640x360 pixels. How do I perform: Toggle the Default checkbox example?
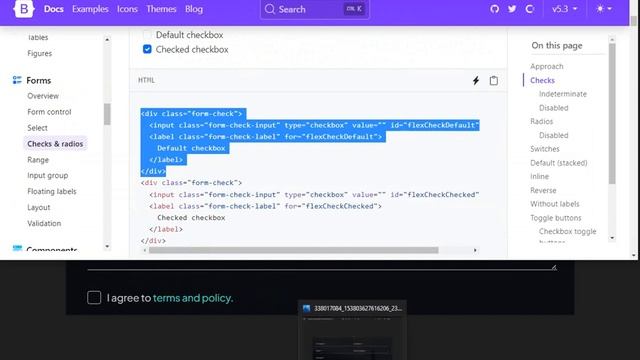tap(147, 35)
